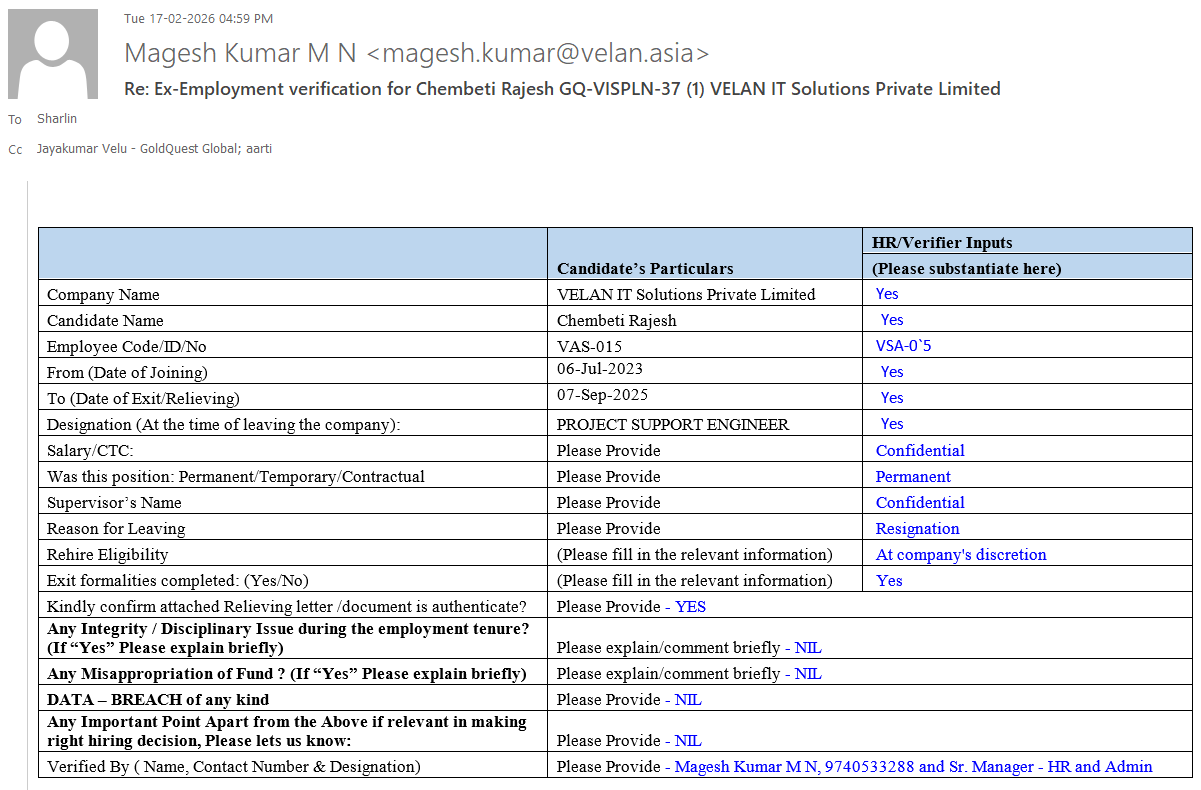This screenshot has height=790, width=1201.
Task: Click the 'Salary/CTC:' row label
Action: (90, 450)
